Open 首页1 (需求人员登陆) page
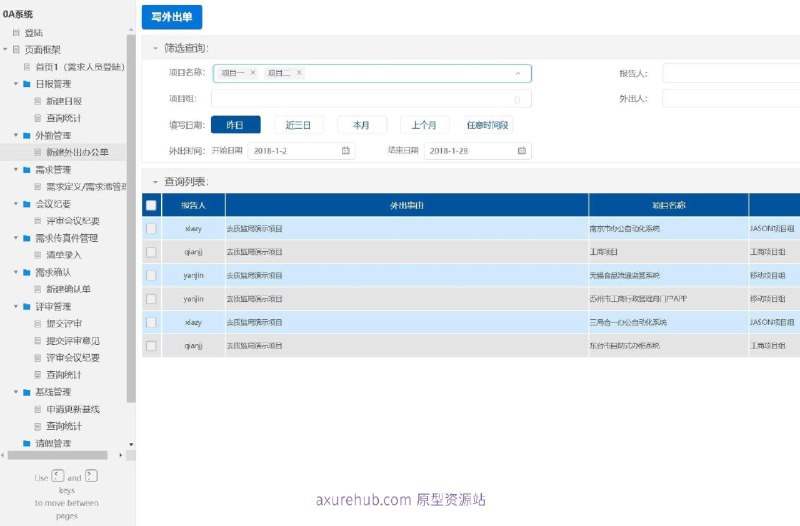800x526 pixels. [x=80, y=67]
